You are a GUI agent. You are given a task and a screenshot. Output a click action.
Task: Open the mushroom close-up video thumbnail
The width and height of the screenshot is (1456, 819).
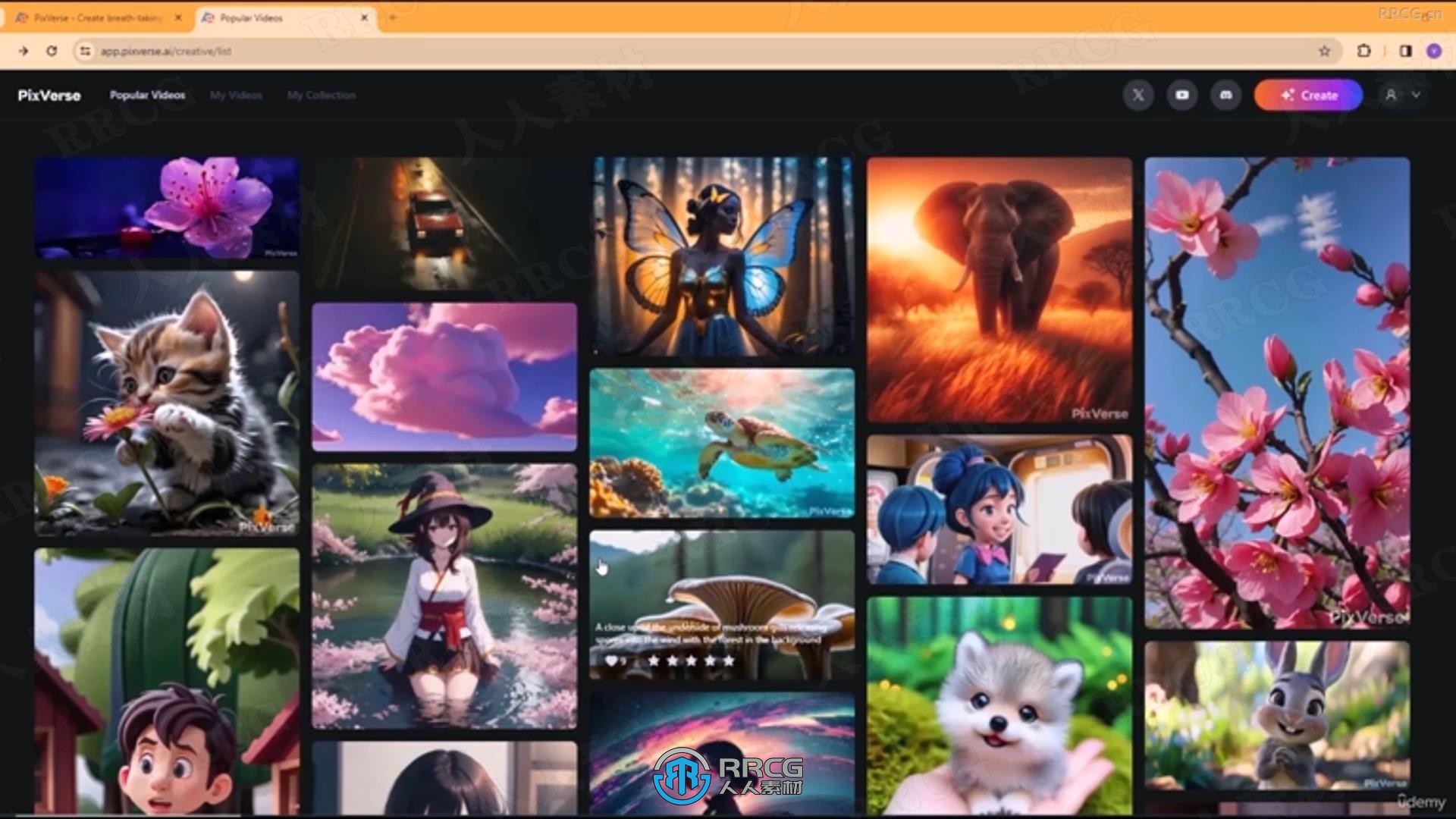point(722,604)
